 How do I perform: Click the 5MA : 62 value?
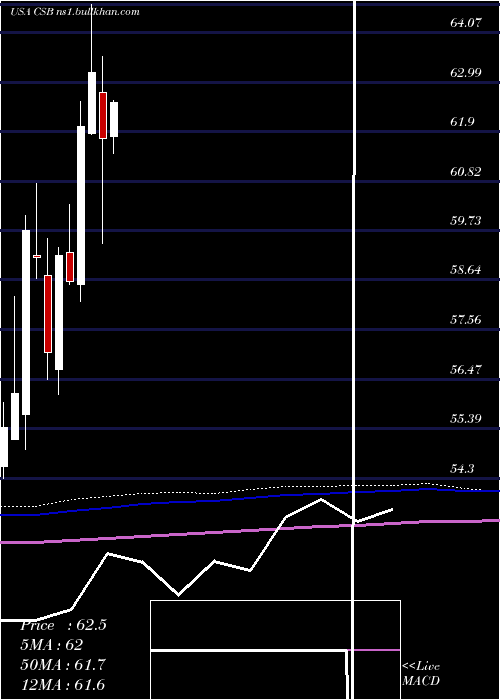[52, 645]
